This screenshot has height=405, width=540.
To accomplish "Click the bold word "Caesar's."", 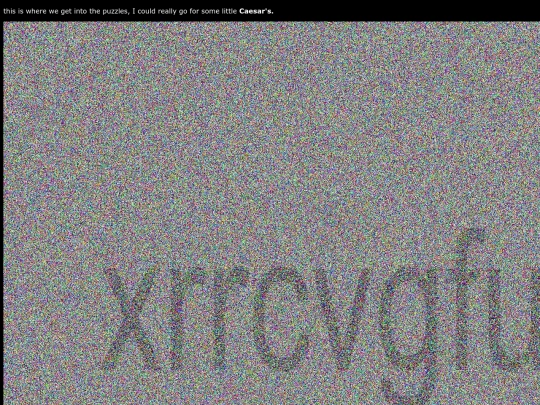I will 256,11.
